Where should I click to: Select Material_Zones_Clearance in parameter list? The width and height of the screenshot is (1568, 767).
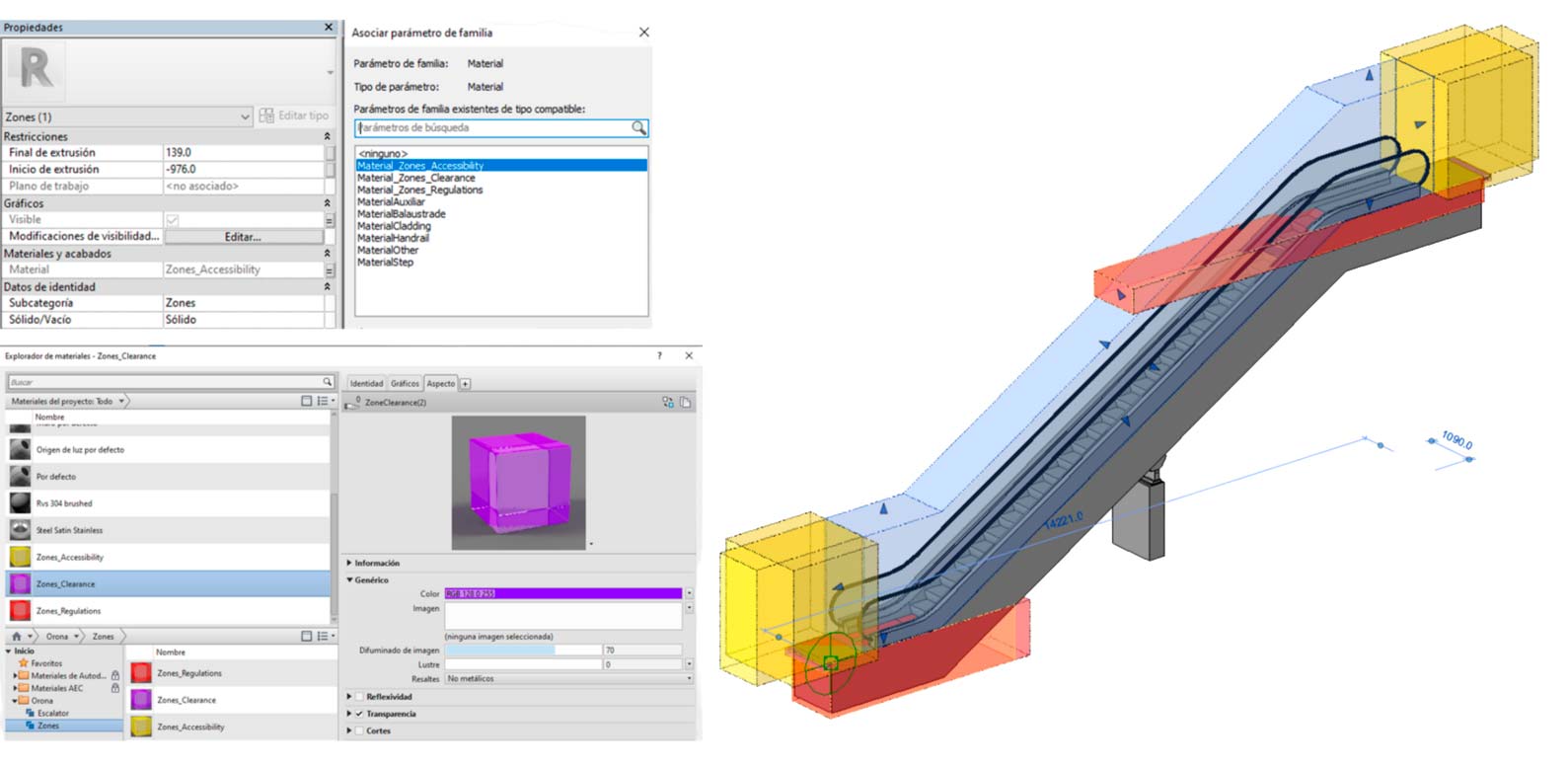[x=416, y=178]
